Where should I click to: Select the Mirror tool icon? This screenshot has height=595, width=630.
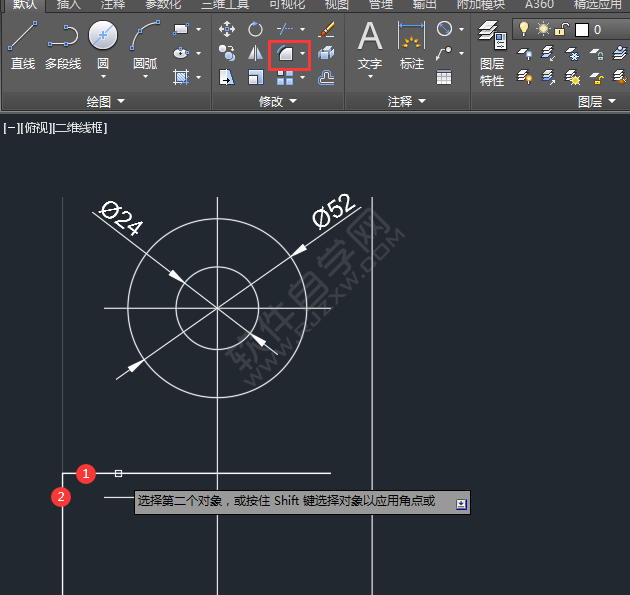tap(255, 53)
